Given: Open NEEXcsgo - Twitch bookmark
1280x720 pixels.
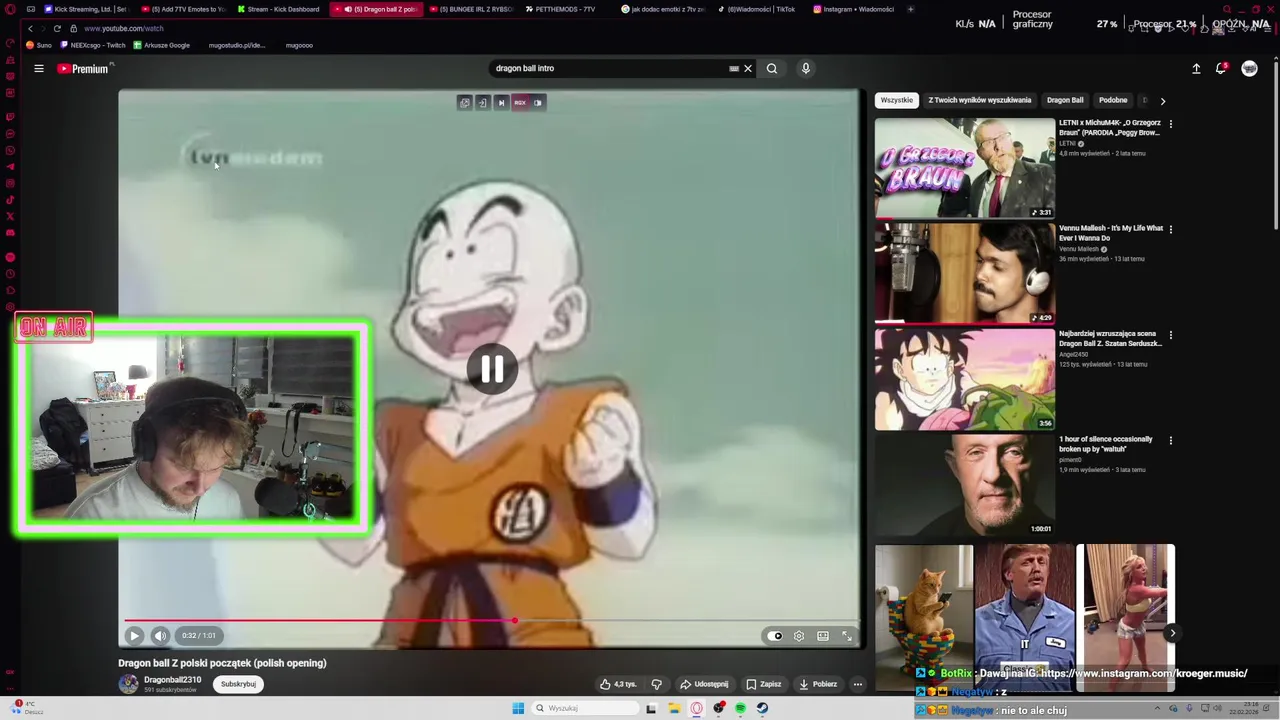Looking at the screenshot, I should pos(93,45).
